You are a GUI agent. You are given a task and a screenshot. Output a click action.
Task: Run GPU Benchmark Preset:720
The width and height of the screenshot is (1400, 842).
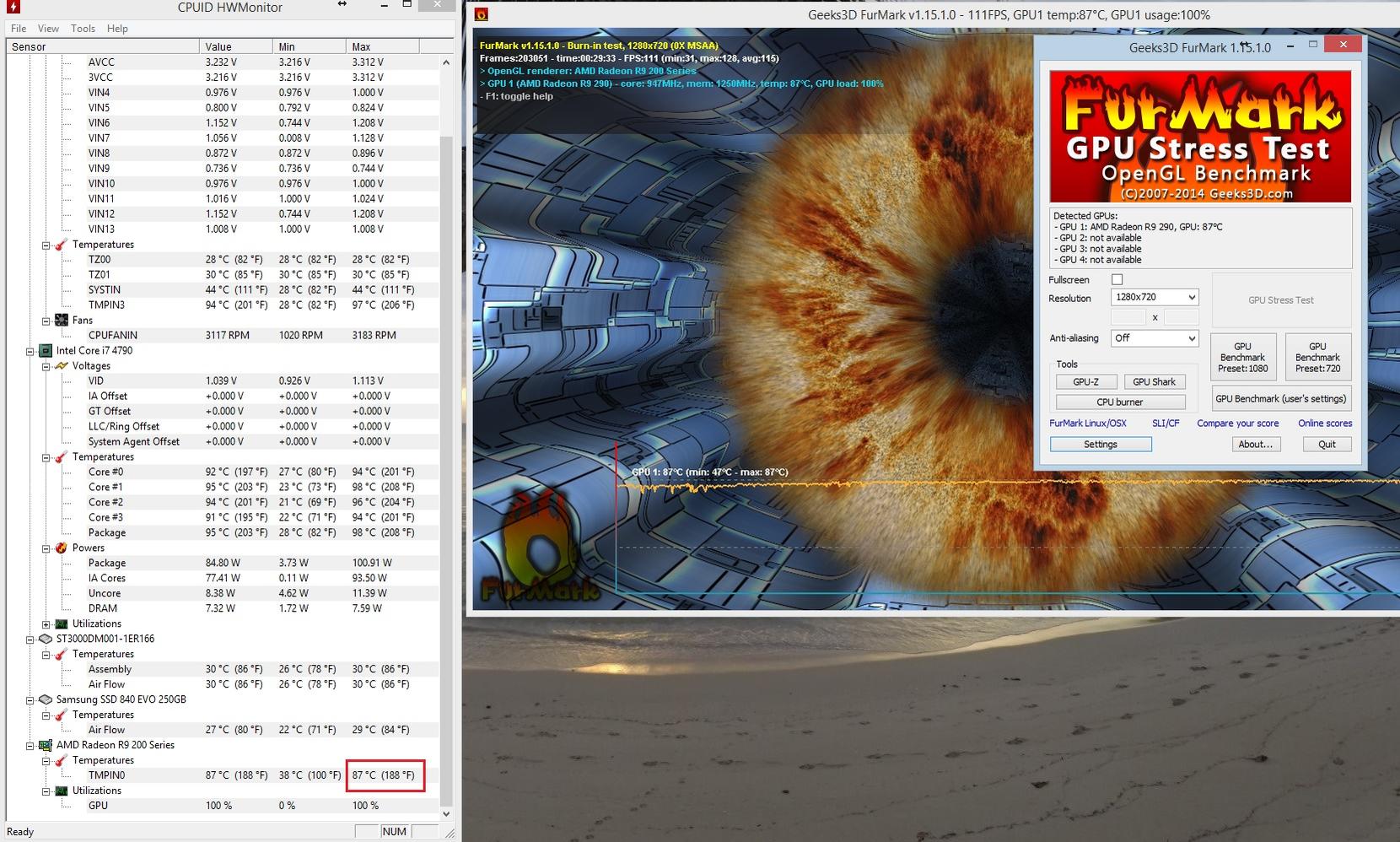1317,358
